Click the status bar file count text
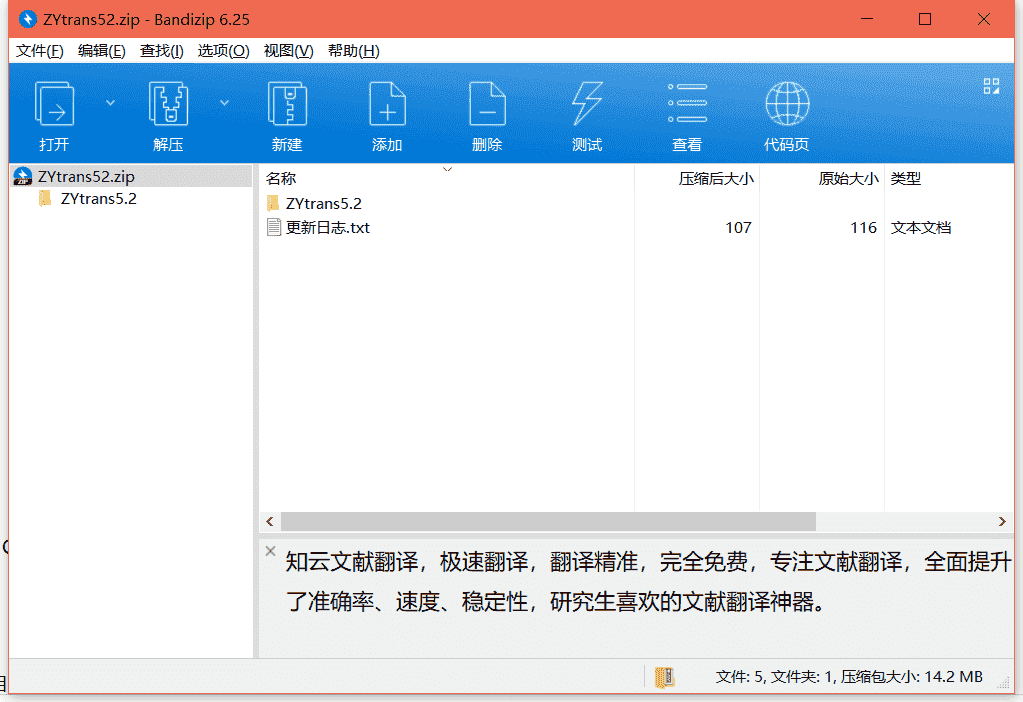 (849, 677)
